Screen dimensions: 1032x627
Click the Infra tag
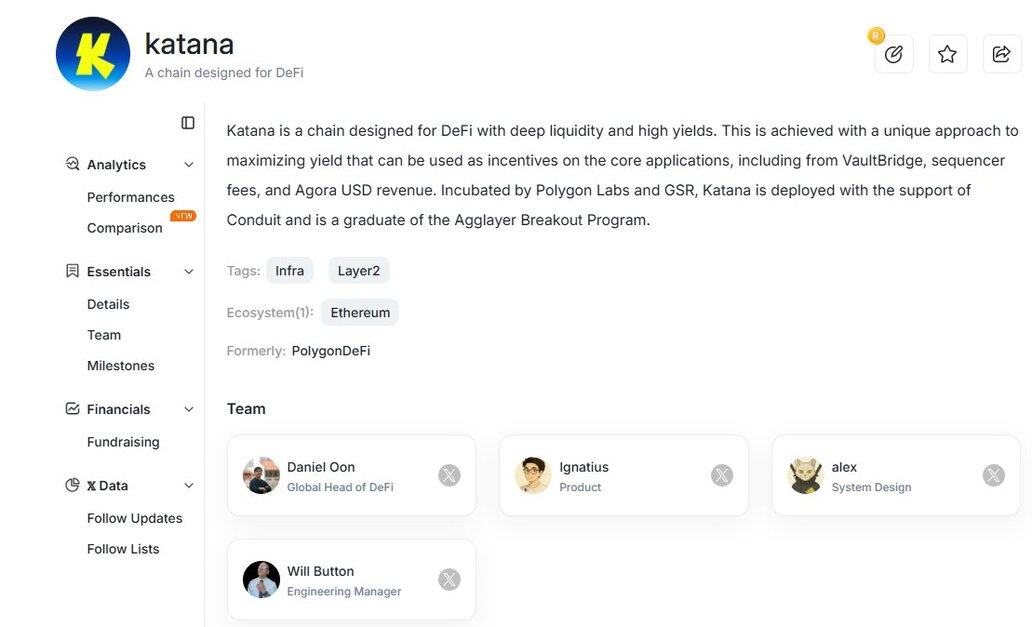click(289, 270)
